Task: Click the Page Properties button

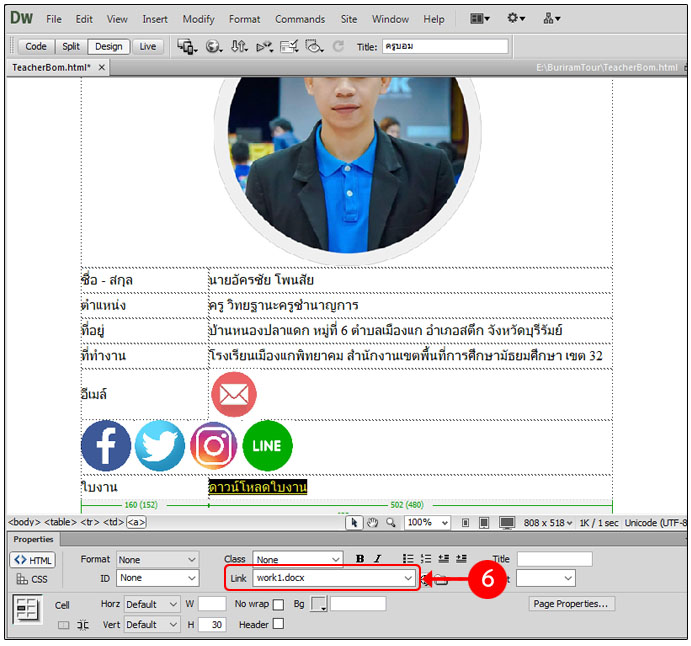Action: tap(571, 604)
